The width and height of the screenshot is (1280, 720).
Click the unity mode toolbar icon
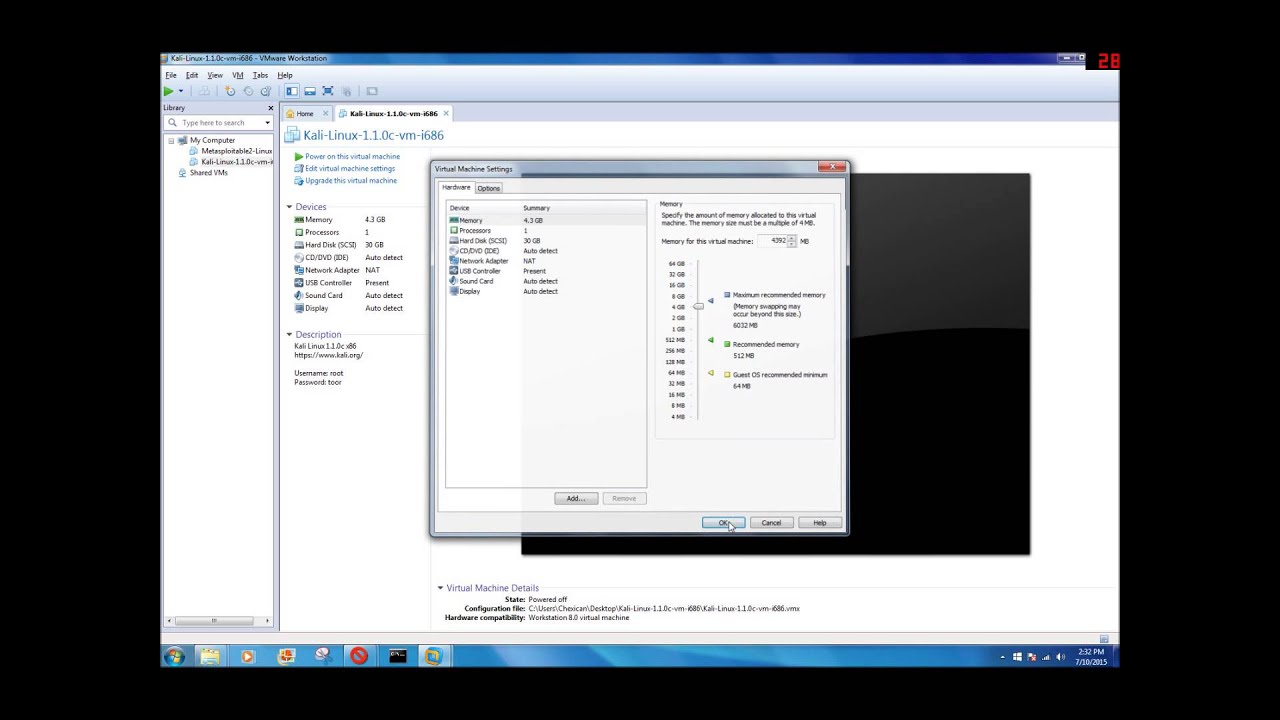(x=346, y=91)
